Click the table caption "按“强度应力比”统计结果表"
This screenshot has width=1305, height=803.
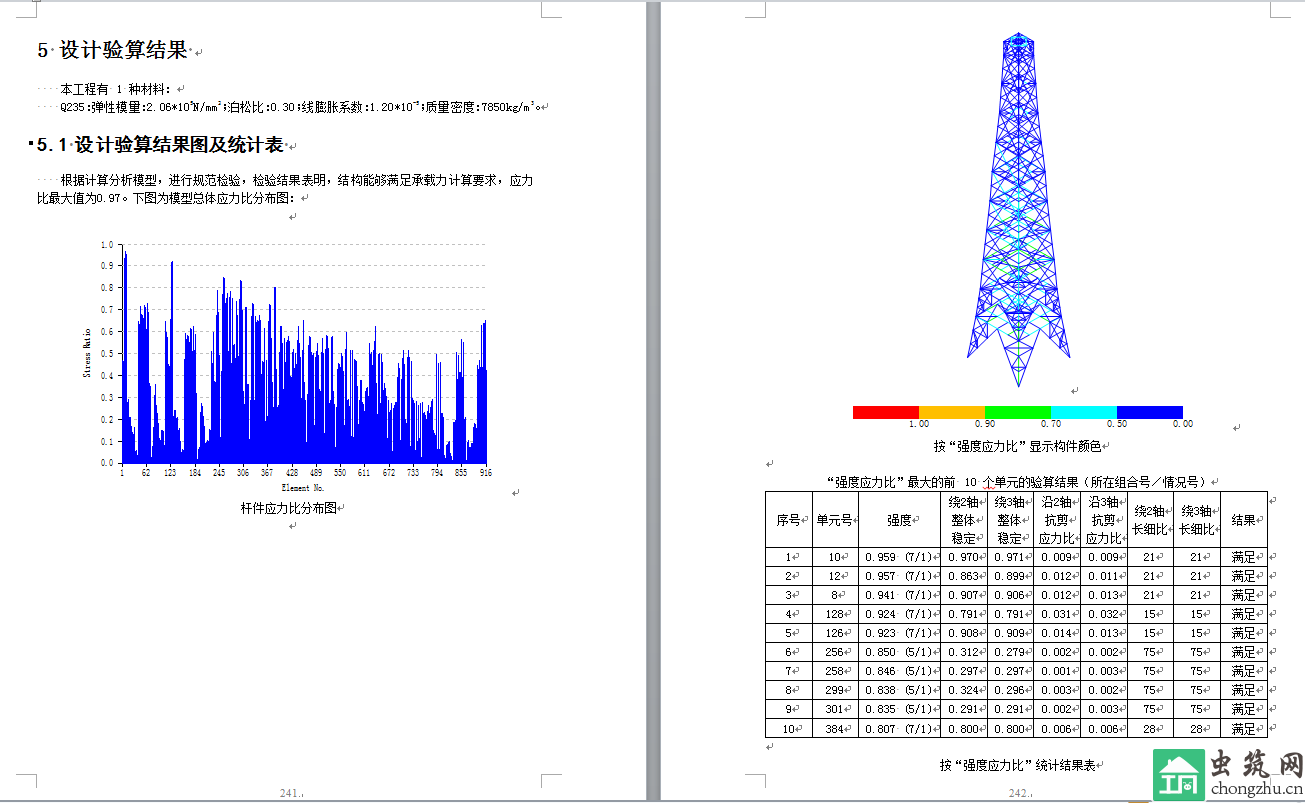tap(1017, 765)
